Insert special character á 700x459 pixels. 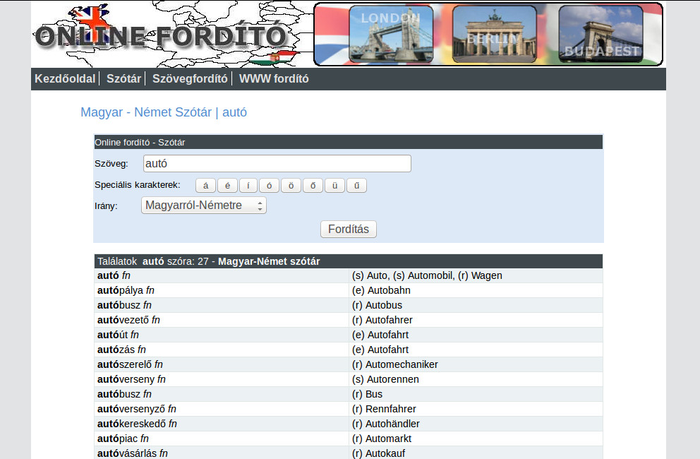tap(205, 185)
